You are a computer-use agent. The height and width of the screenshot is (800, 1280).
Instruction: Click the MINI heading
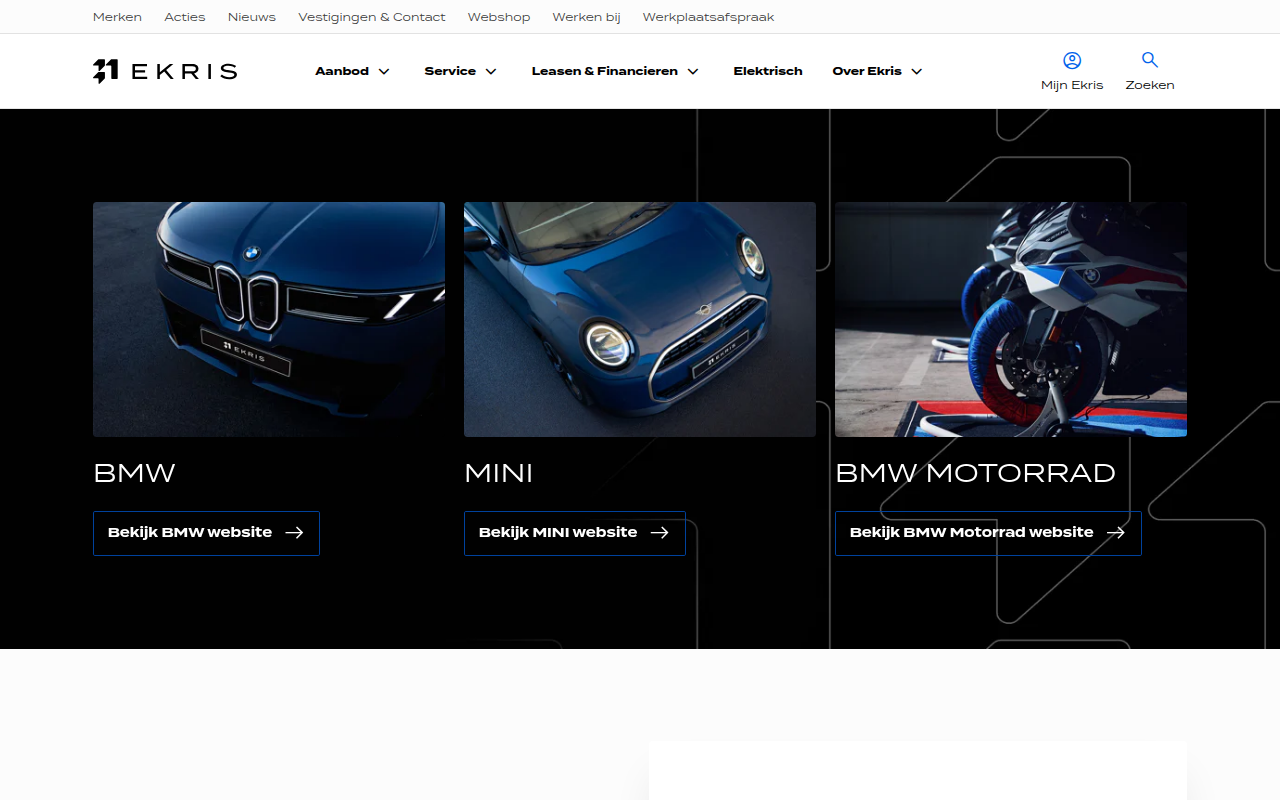499,473
